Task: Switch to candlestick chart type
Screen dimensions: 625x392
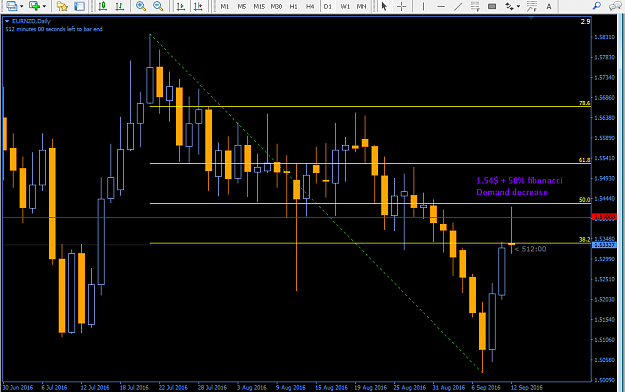Action: pos(103,6)
